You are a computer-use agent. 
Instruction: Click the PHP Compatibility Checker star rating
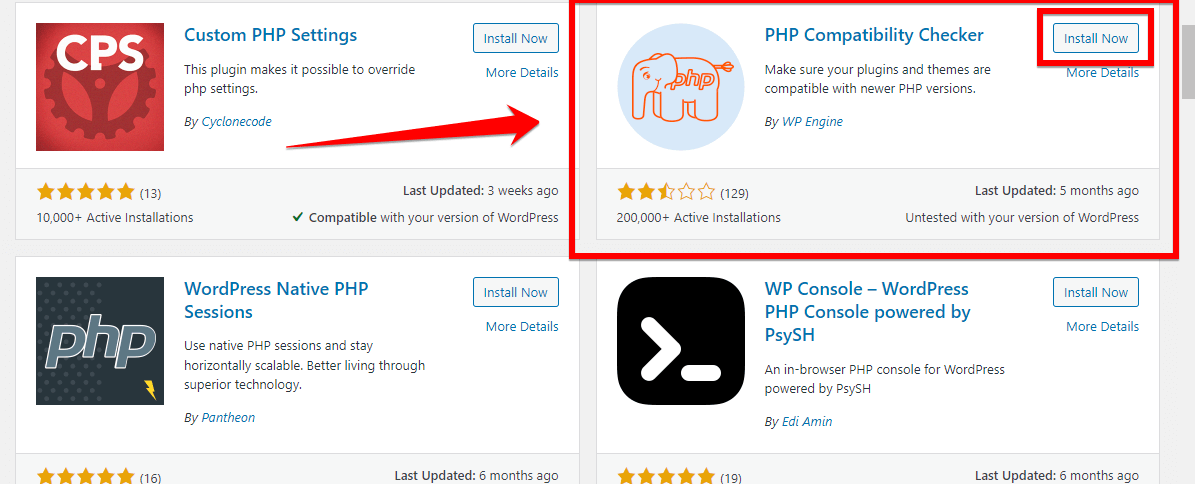click(x=666, y=192)
